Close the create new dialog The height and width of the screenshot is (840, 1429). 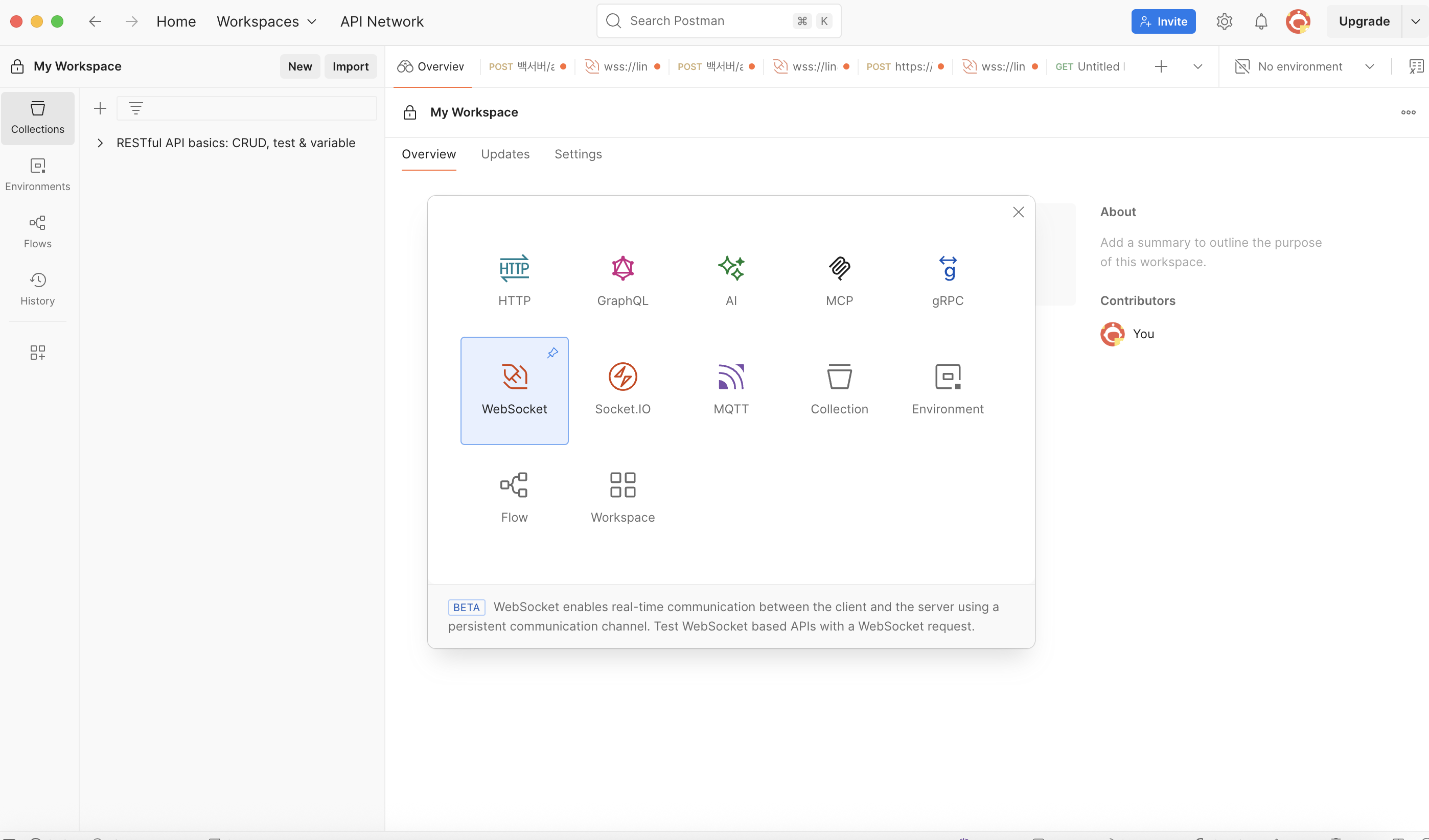(1018, 212)
